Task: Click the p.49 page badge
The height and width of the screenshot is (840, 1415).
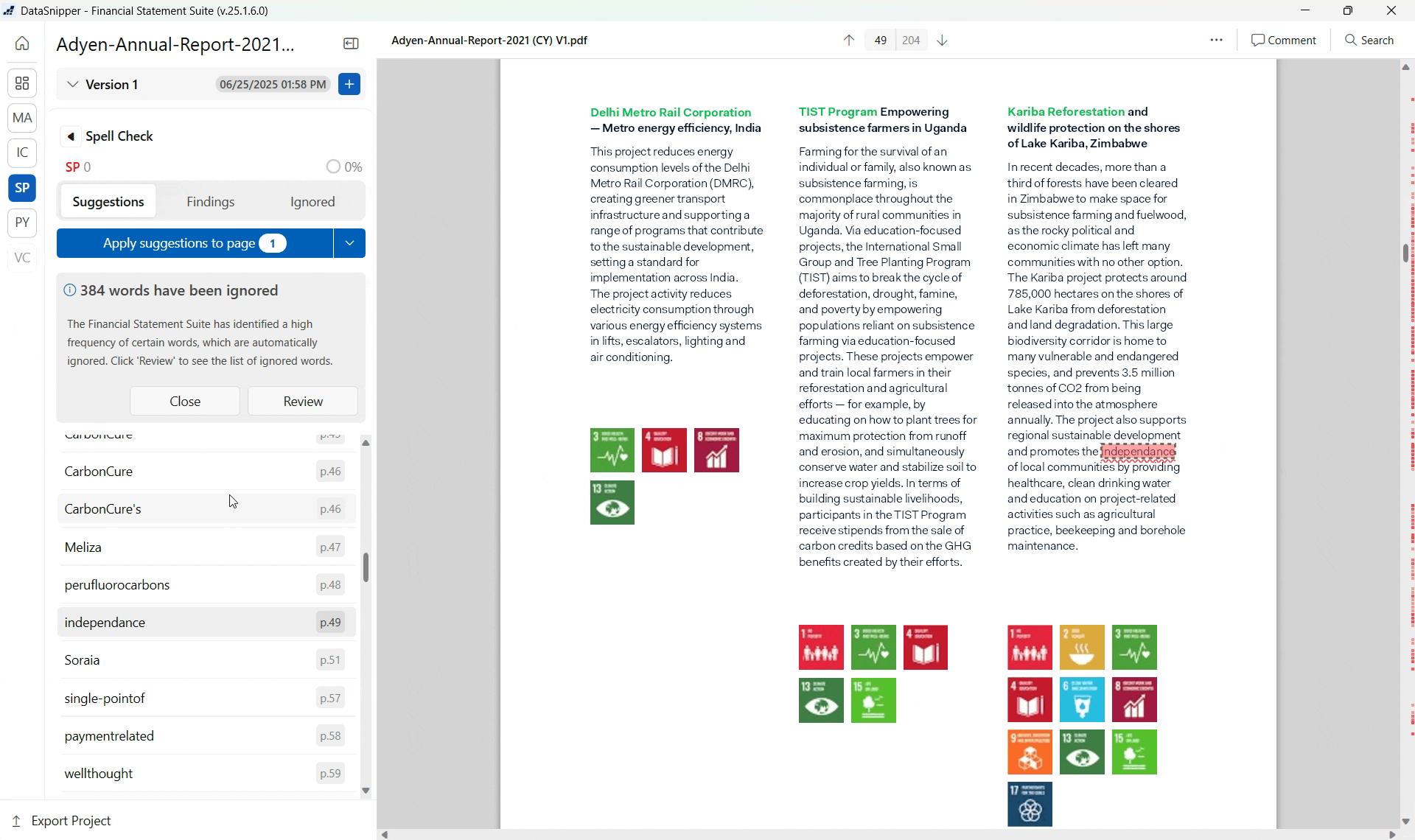Action: 331,623
